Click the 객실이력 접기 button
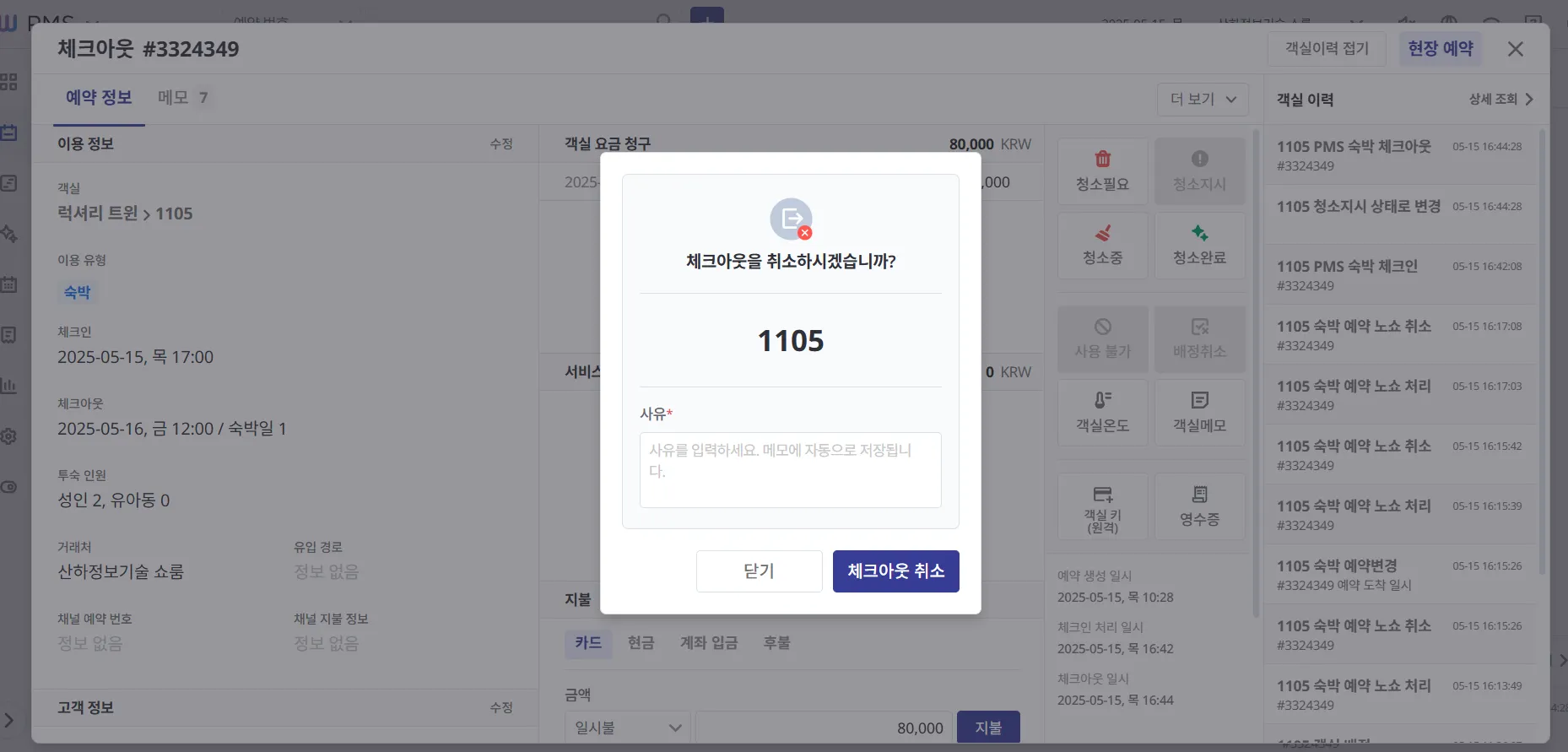 pos(1327,49)
